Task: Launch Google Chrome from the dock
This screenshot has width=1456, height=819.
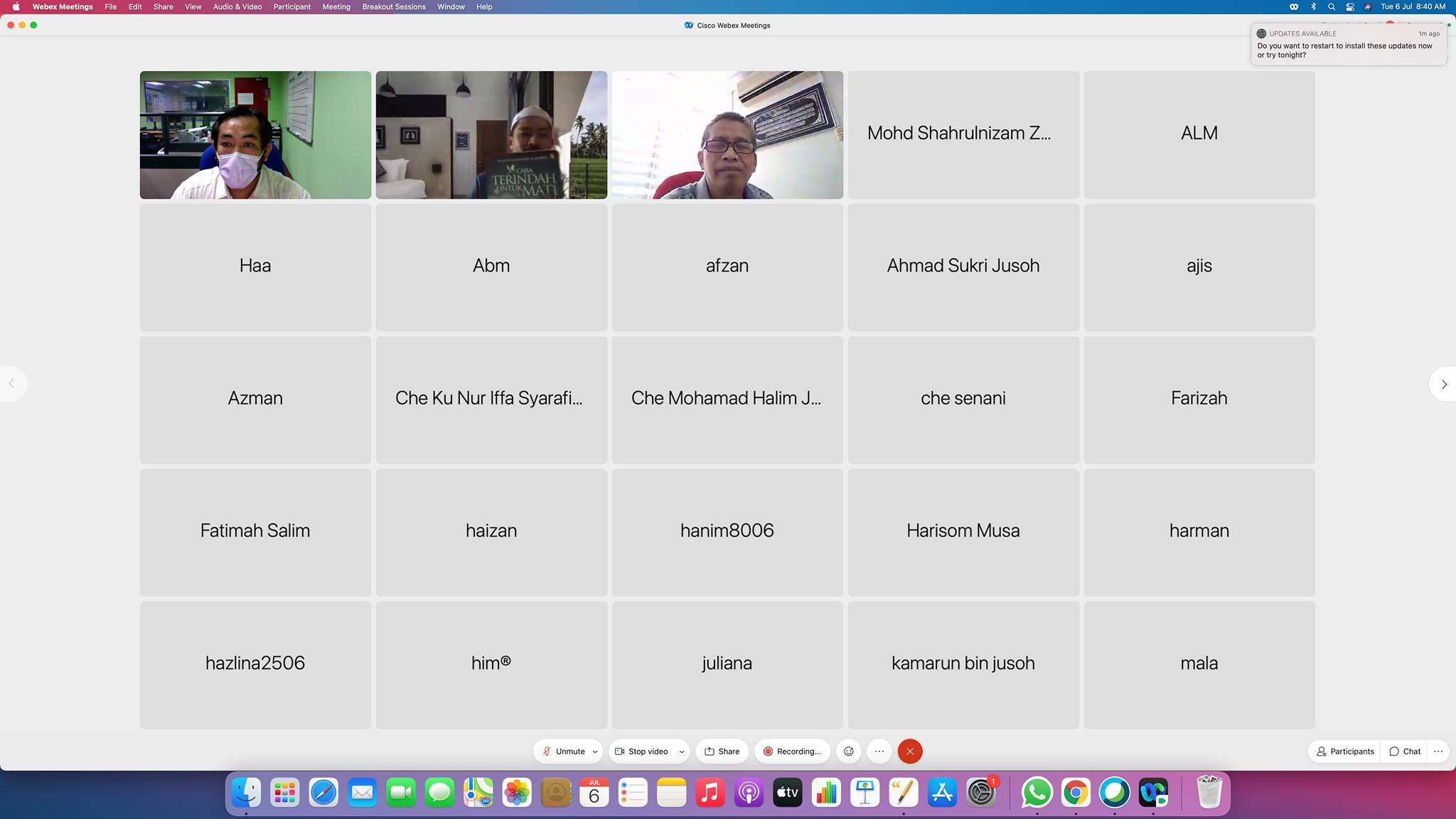Action: [x=1076, y=793]
